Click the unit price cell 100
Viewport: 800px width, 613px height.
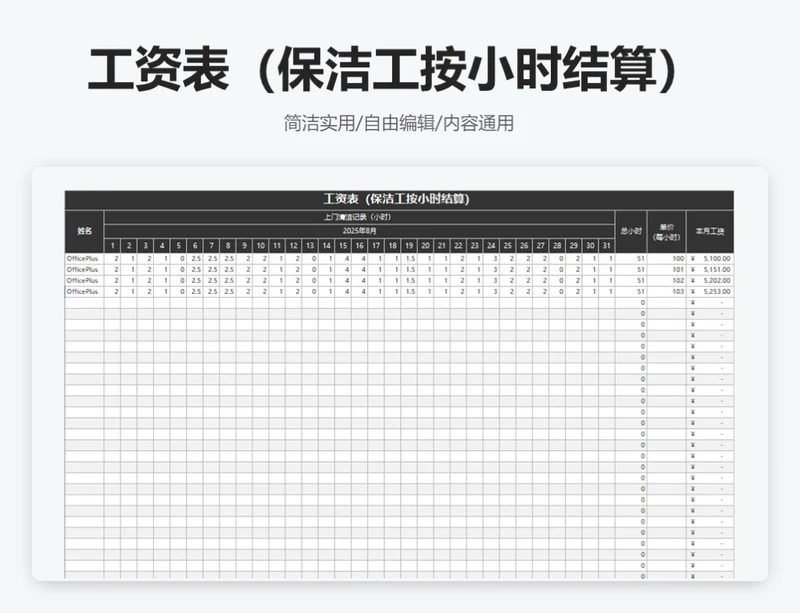point(667,259)
